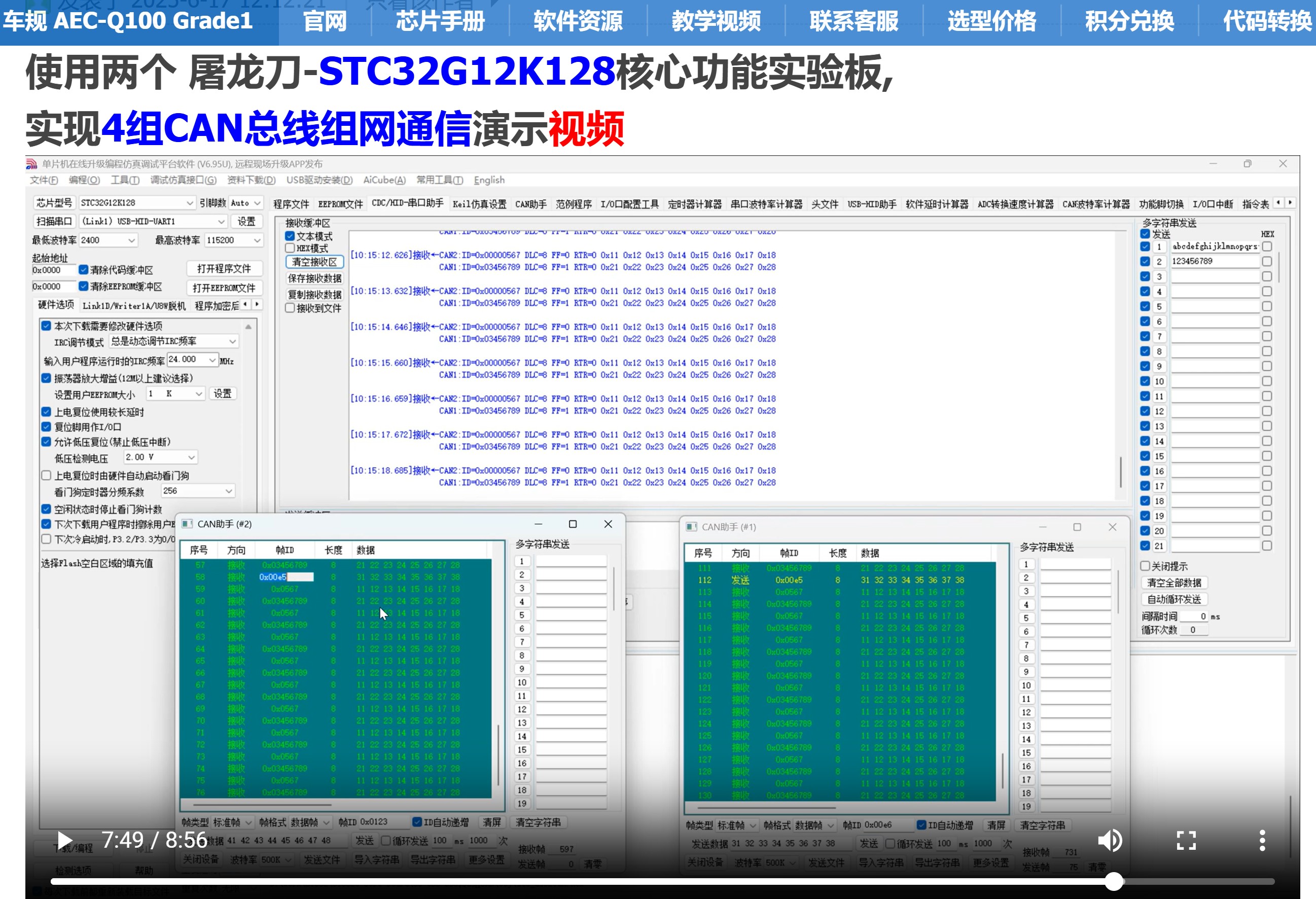The height and width of the screenshot is (899, 1316).
Task: Switch to the Keil仿真设置 tab
Action: click(x=479, y=204)
